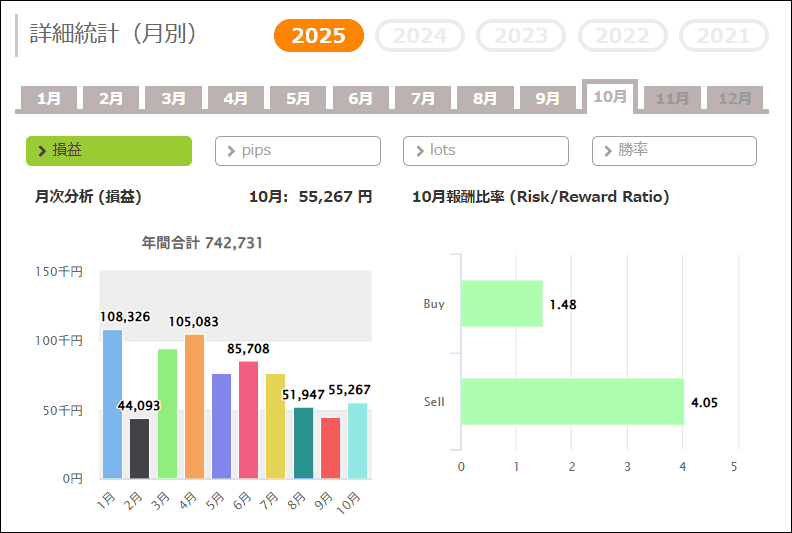Switch chart metric to pips

coord(297,151)
